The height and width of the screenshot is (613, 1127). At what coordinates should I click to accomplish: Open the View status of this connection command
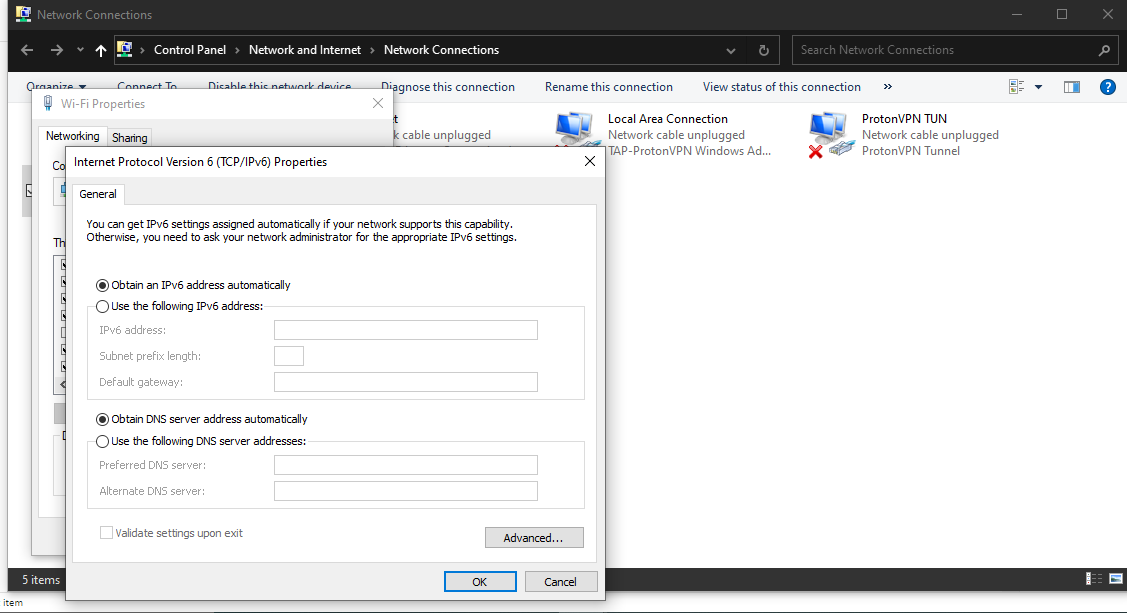point(781,87)
